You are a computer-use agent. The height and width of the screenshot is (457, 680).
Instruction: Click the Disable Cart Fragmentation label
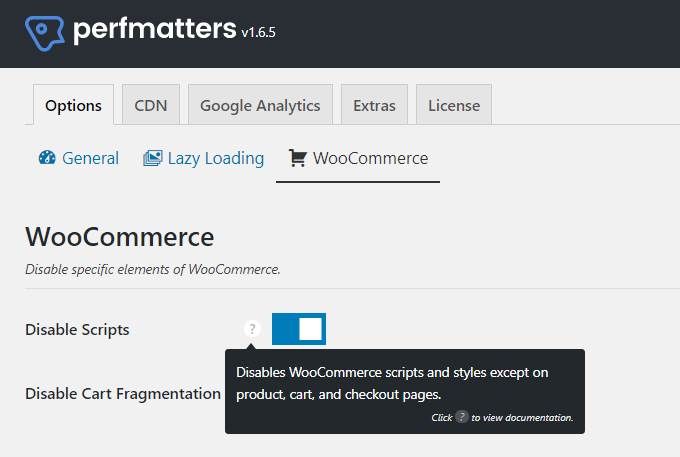(x=123, y=394)
